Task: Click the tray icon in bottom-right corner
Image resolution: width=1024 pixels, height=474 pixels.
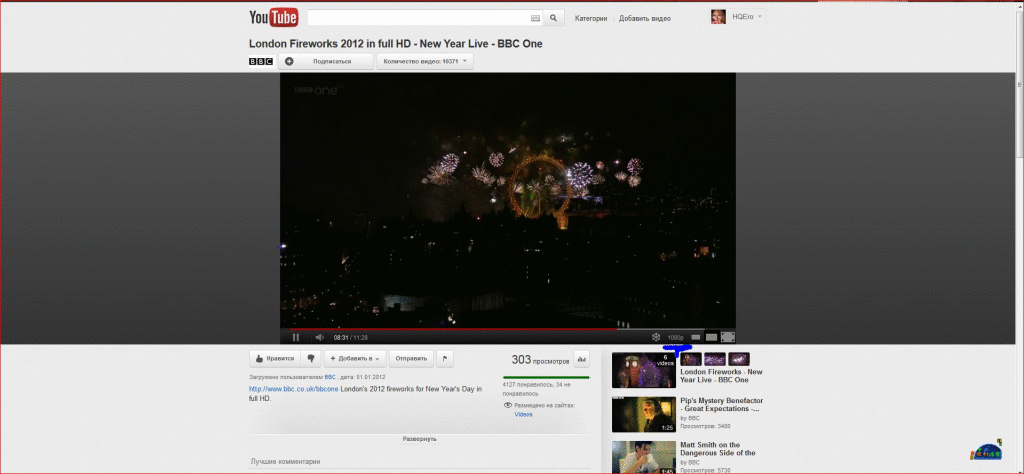Action: (x=986, y=451)
